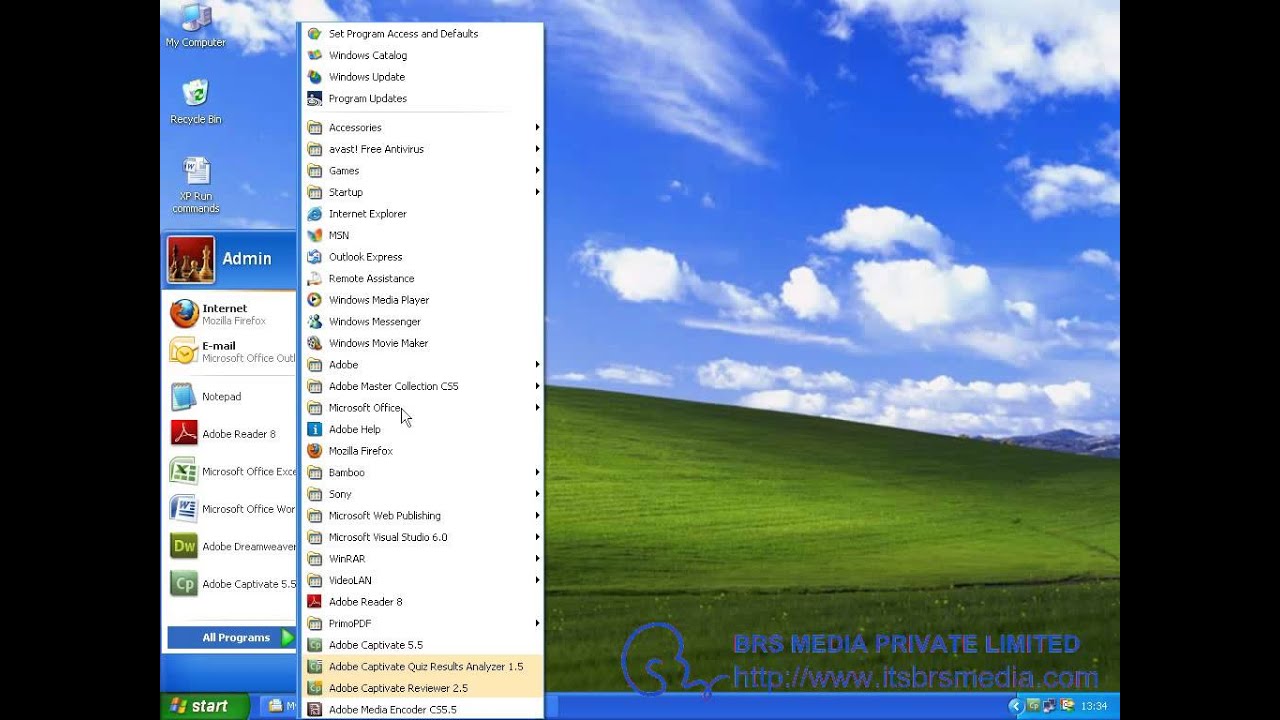
Task: Choose Windows Update menu entry
Action: click(422, 77)
